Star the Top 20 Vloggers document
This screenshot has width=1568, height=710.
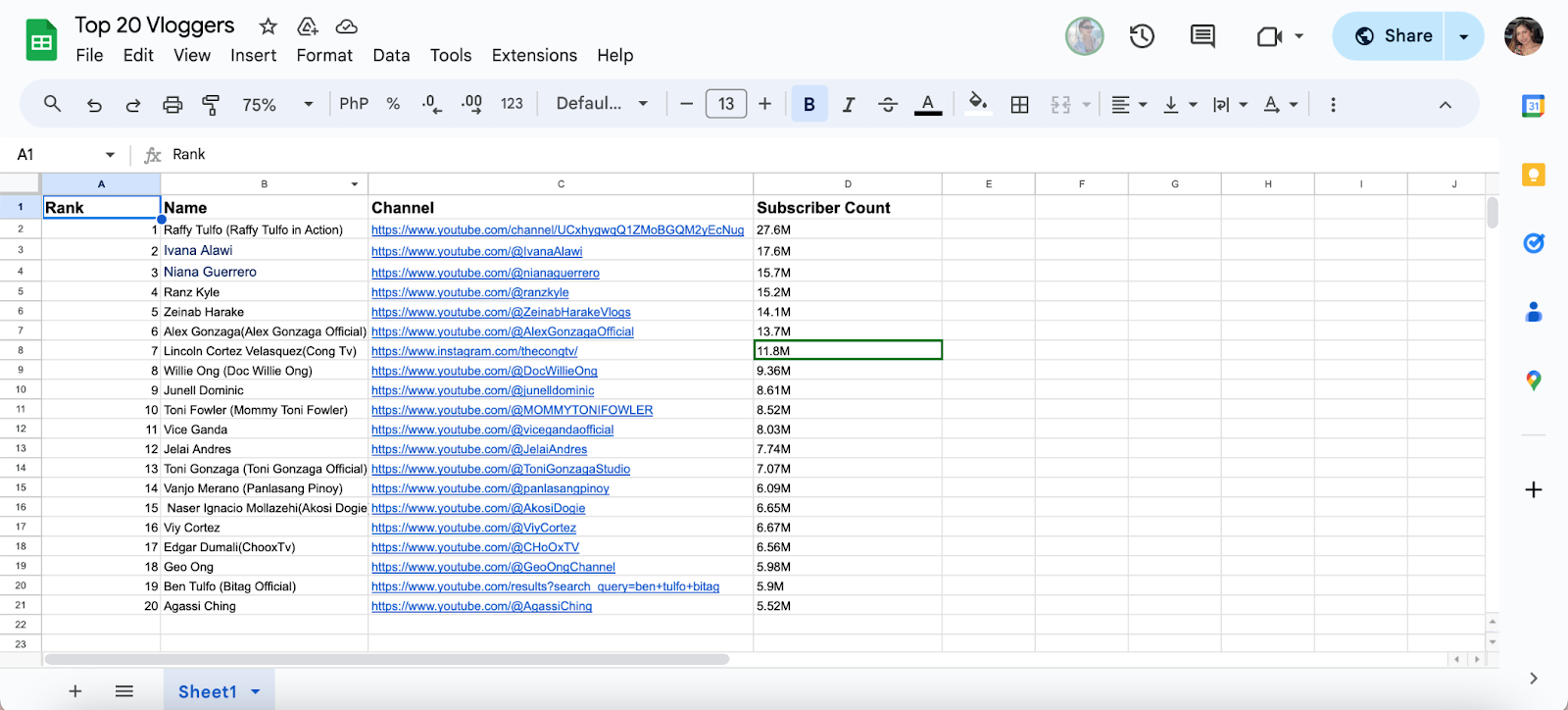coord(268,26)
